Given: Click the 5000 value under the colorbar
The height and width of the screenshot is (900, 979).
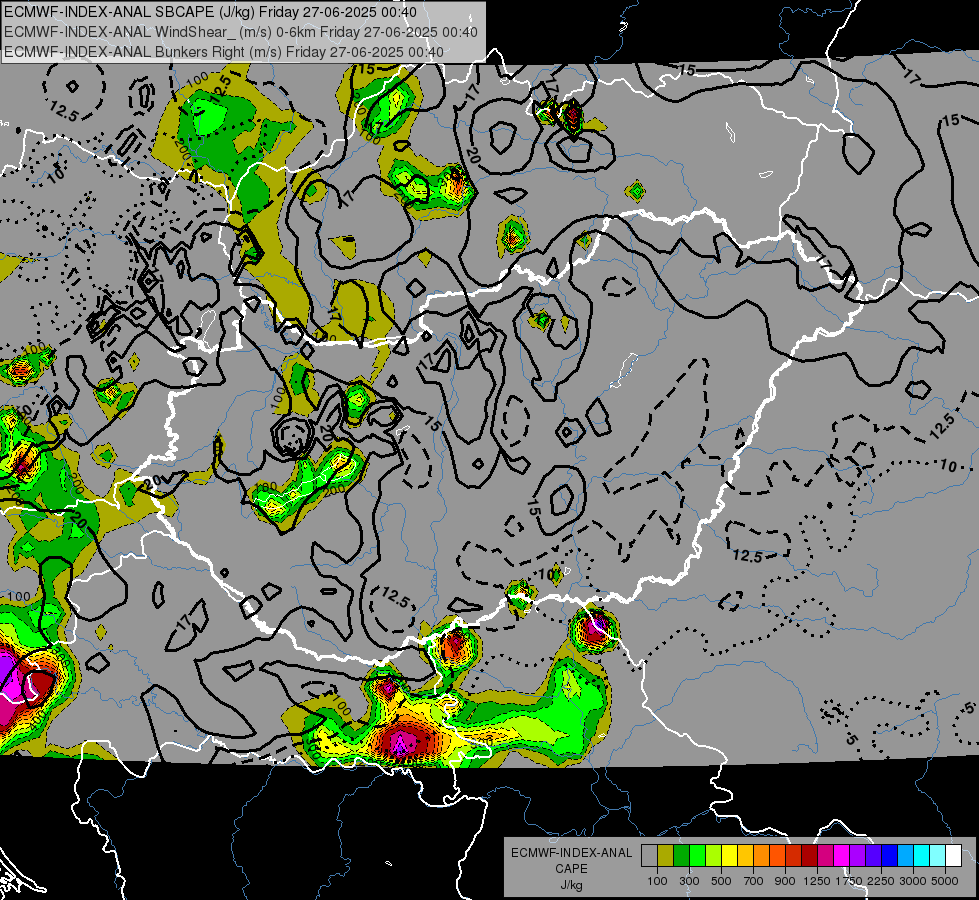Looking at the screenshot, I should [945, 881].
